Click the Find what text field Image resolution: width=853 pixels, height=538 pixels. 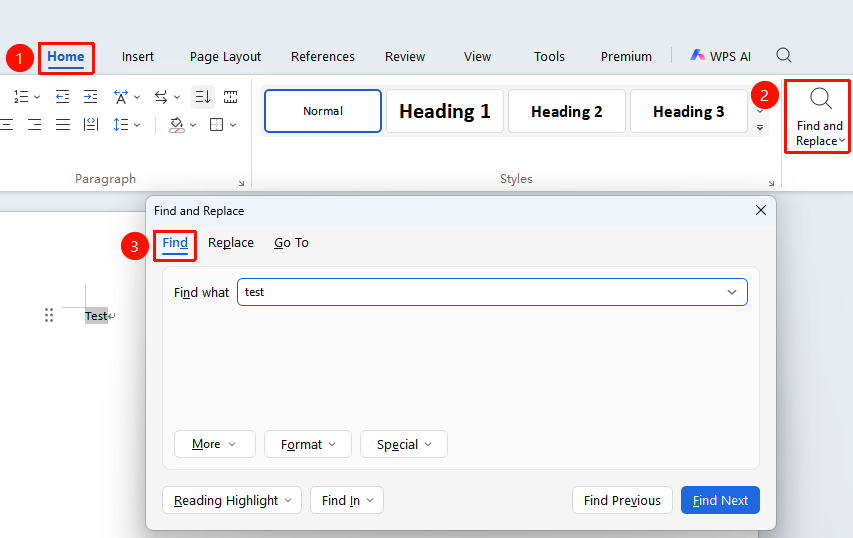(x=492, y=292)
